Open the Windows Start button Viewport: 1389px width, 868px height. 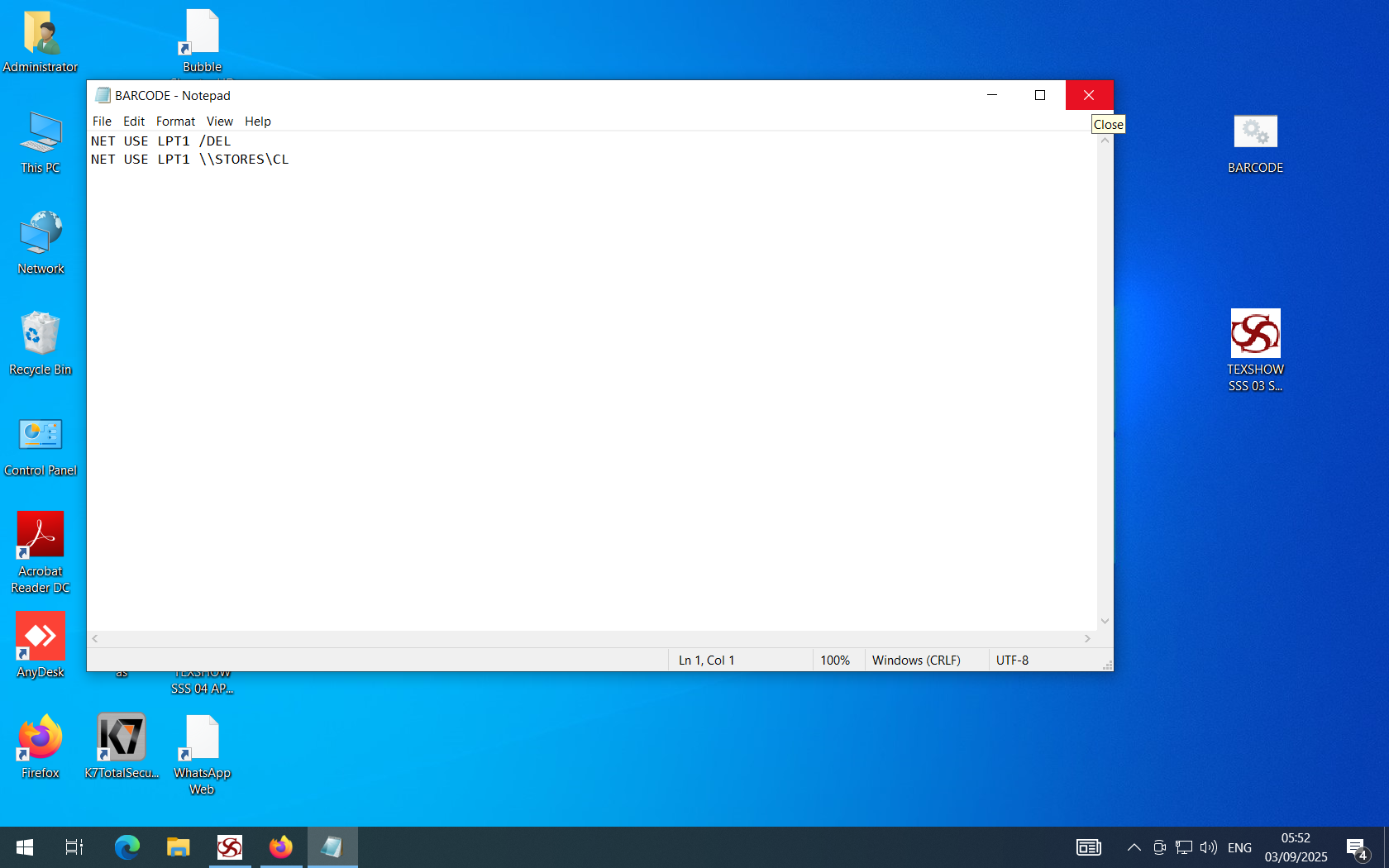pyautogui.click(x=25, y=847)
